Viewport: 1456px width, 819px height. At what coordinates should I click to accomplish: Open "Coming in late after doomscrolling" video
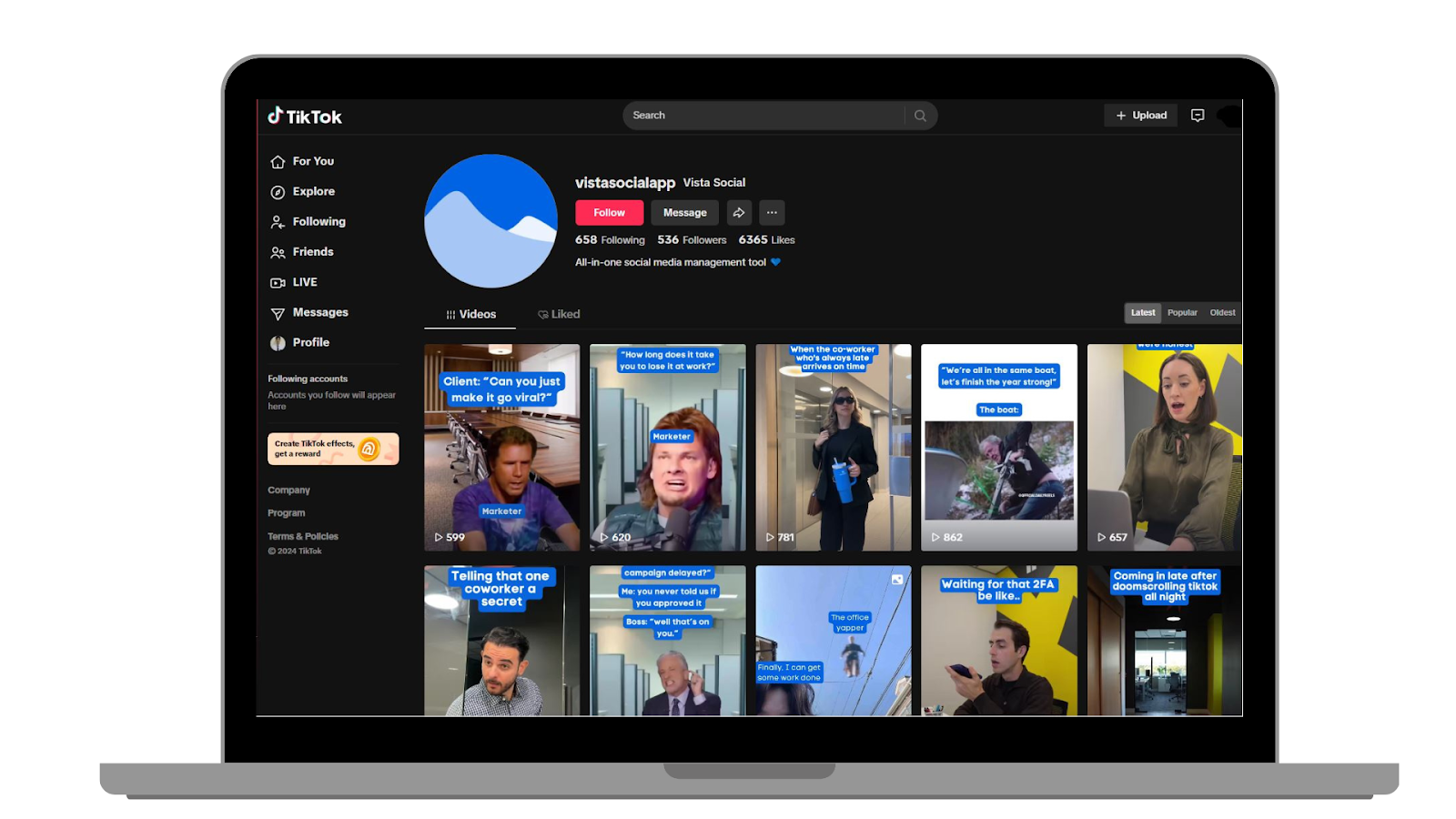tap(1164, 641)
